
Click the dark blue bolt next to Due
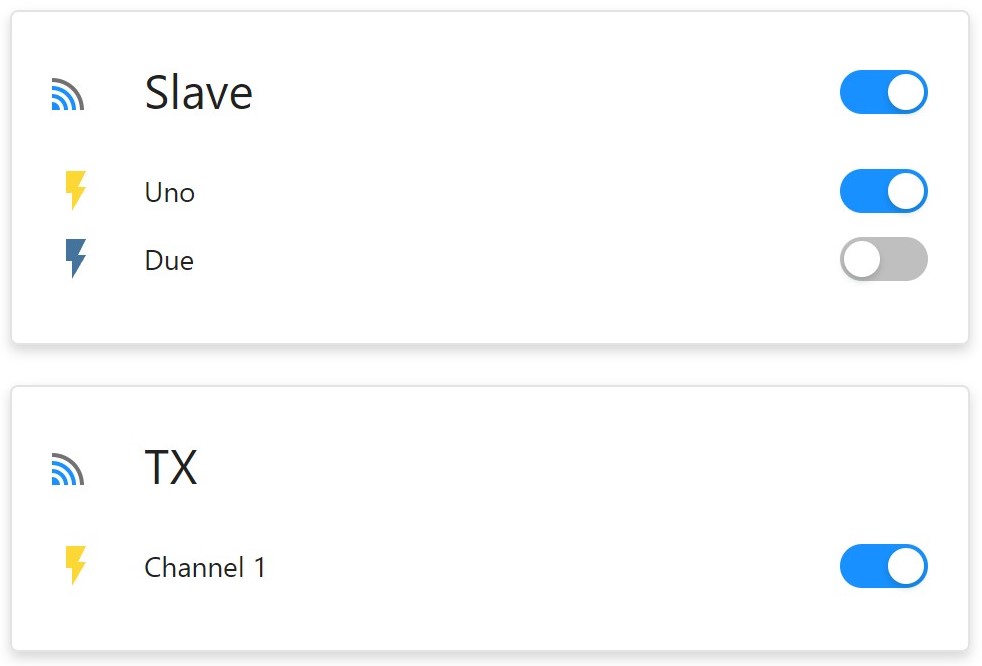click(75, 259)
